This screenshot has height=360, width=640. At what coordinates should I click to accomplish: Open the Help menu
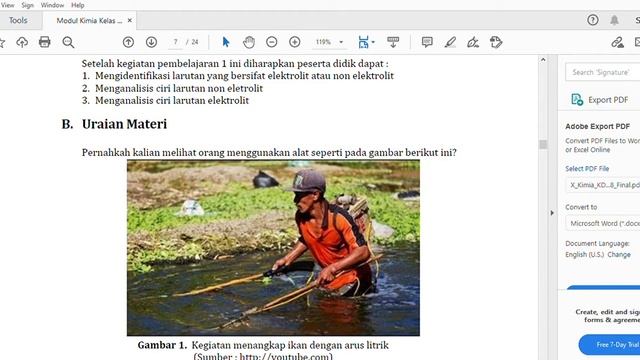pos(78,5)
